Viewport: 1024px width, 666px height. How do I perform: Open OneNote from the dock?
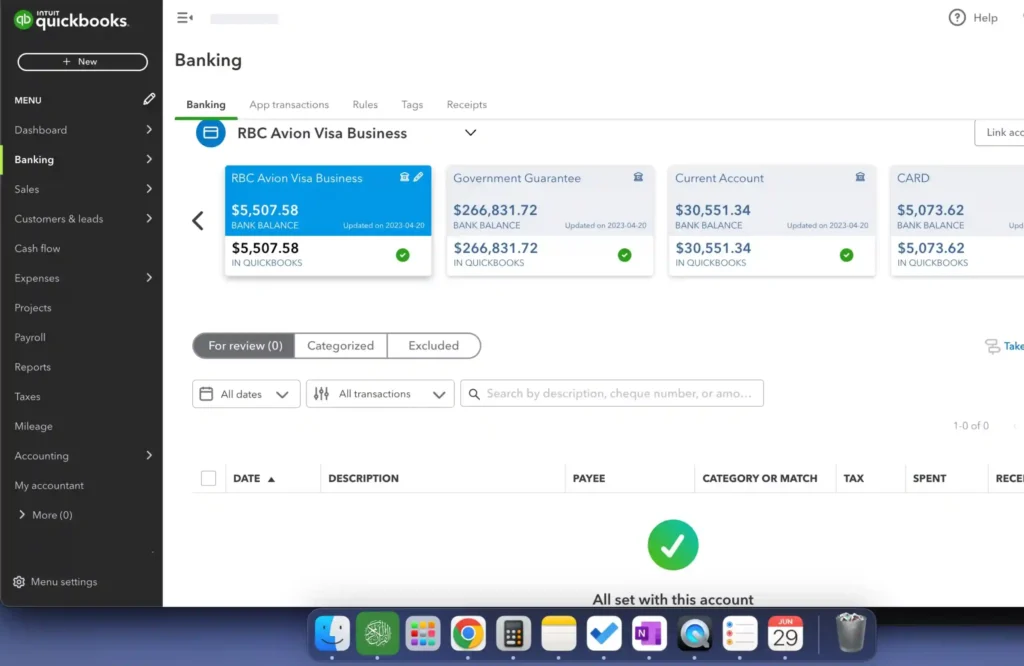[648, 633]
